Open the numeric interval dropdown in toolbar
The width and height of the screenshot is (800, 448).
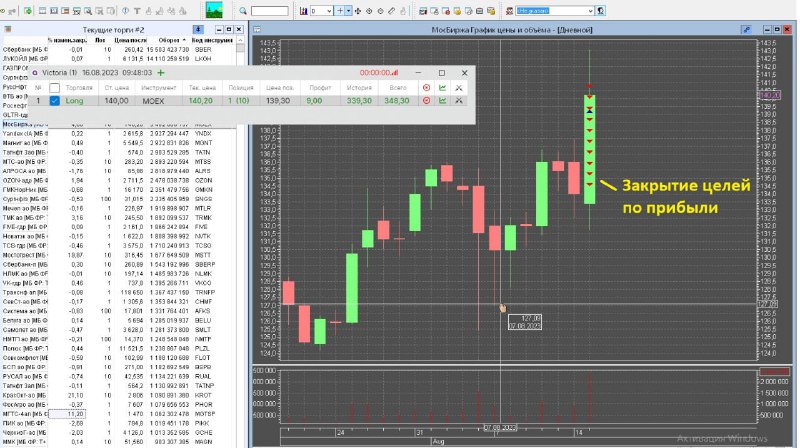point(322,11)
